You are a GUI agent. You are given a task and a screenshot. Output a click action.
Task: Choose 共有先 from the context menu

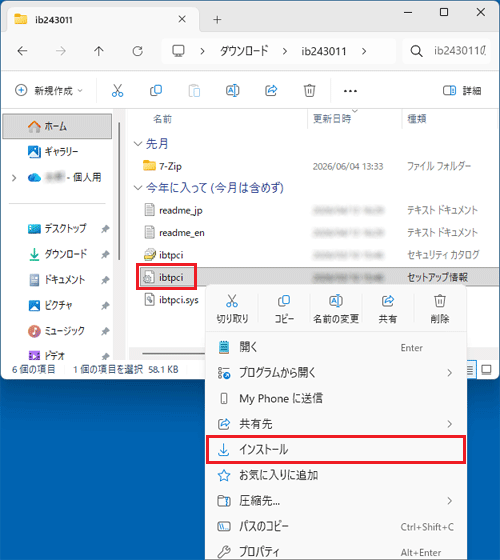tap(336, 424)
